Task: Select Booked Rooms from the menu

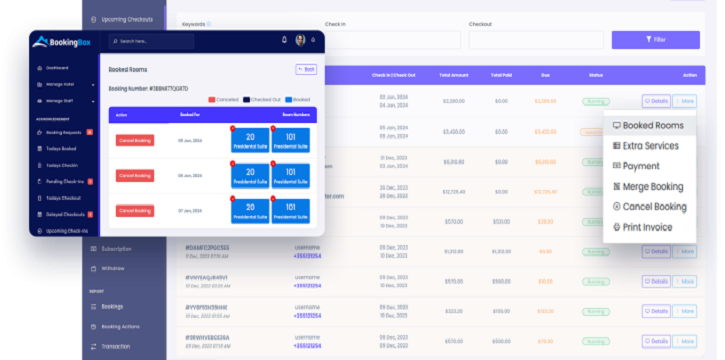Action: (x=649, y=126)
